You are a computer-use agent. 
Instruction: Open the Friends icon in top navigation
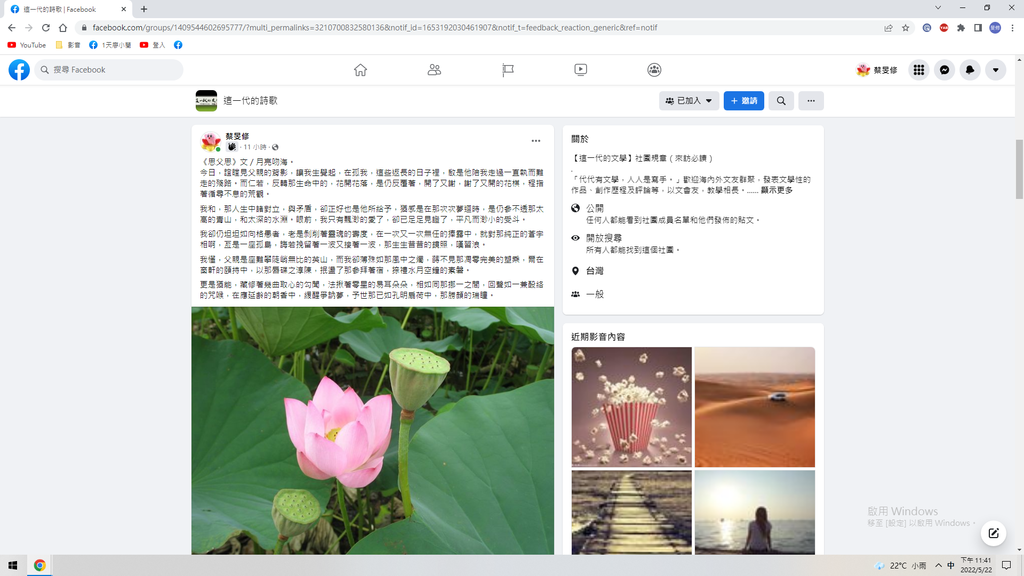pyautogui.click(x=434, y=70)
